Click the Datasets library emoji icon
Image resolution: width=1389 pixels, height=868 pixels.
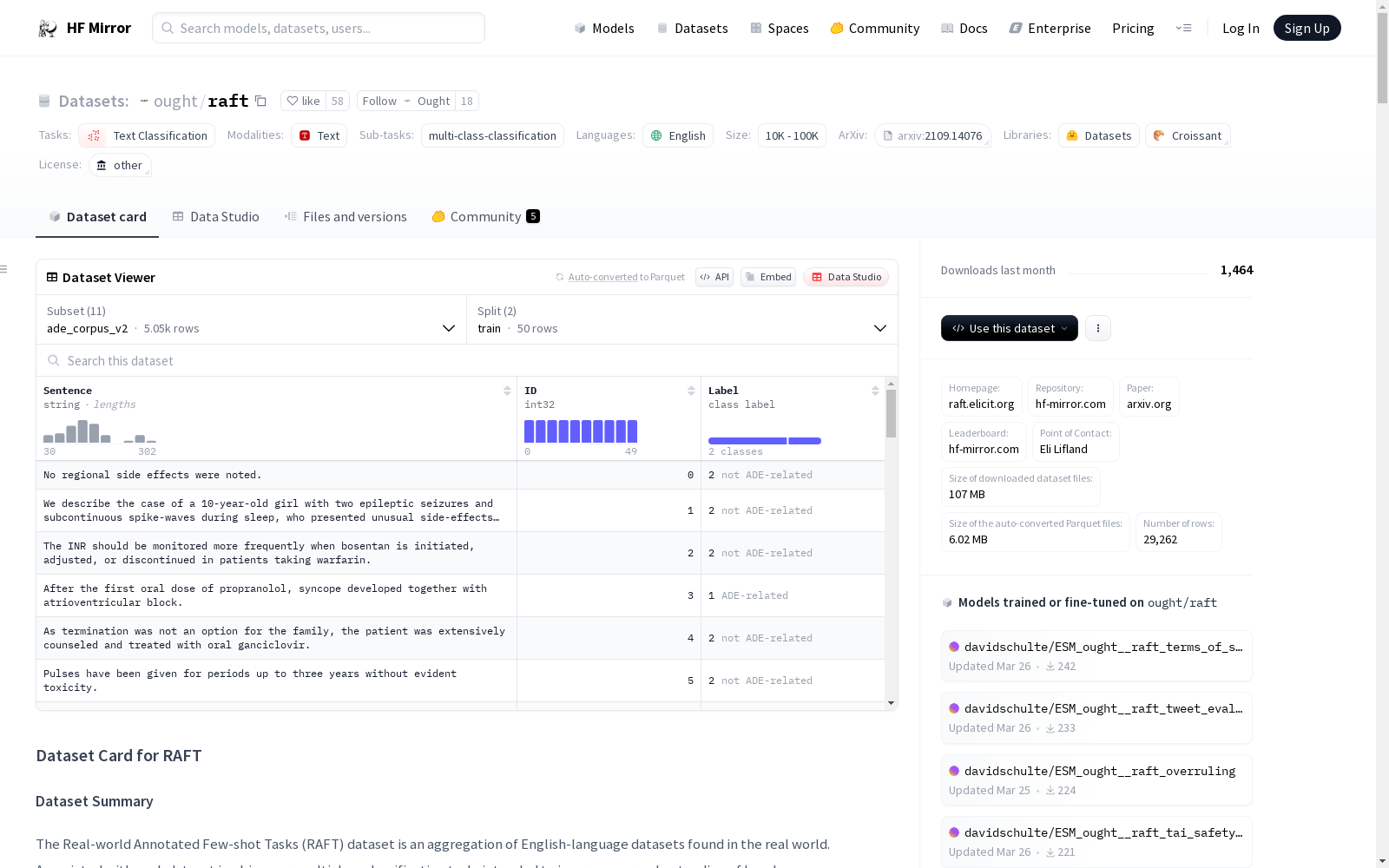[1072, 135]
